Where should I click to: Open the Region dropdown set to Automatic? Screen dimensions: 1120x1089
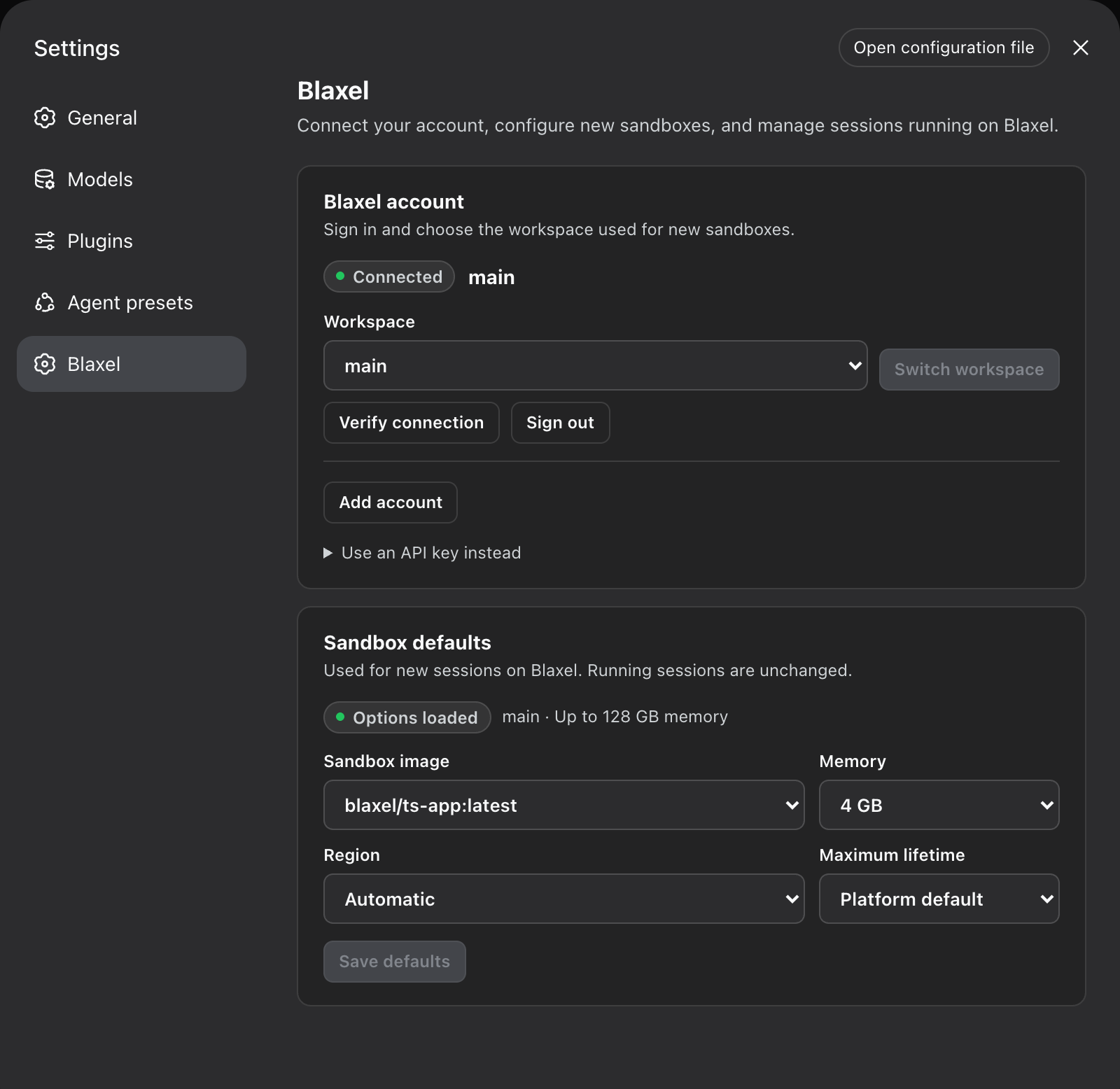[x=564, y=899]
